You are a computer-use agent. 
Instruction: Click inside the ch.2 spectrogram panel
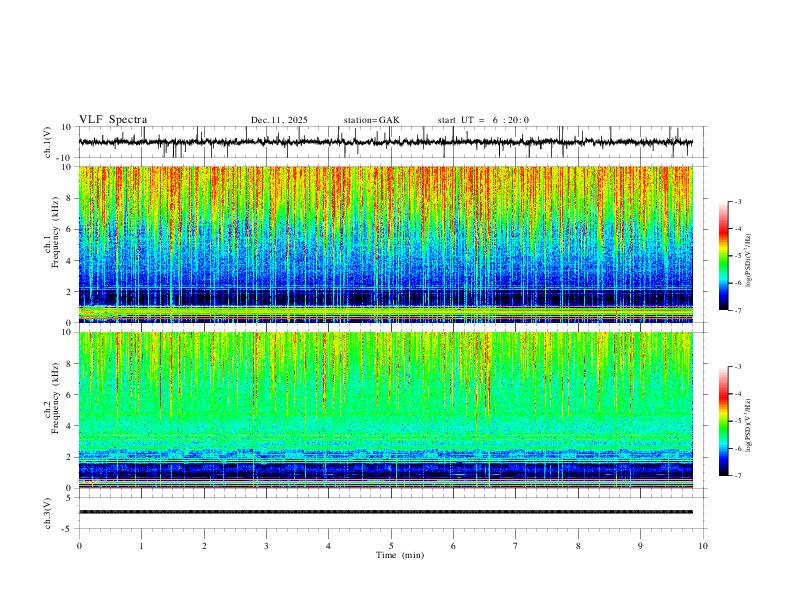pyautogui.click(x=385, y=410)
